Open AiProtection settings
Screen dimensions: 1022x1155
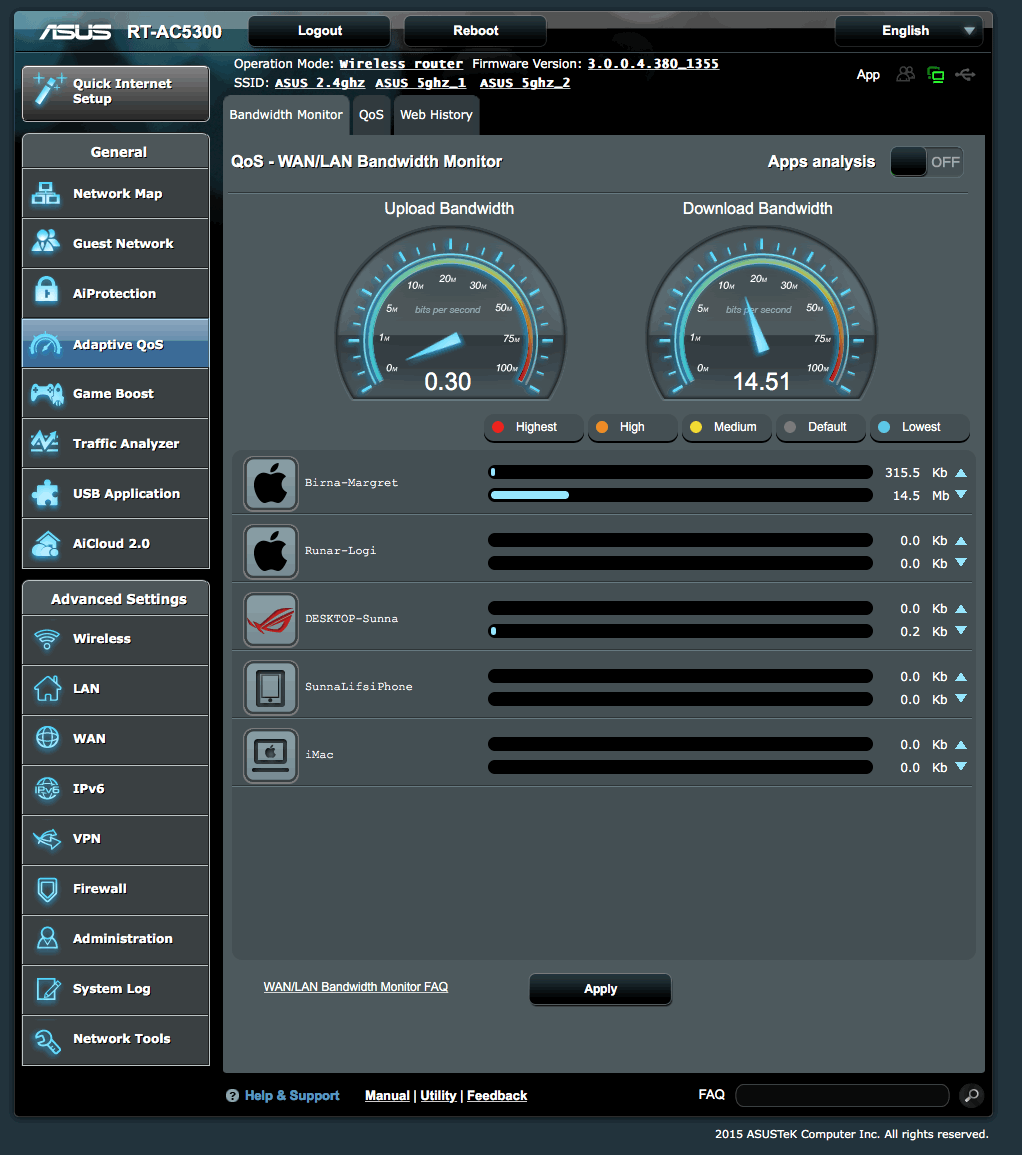[115, 293]
